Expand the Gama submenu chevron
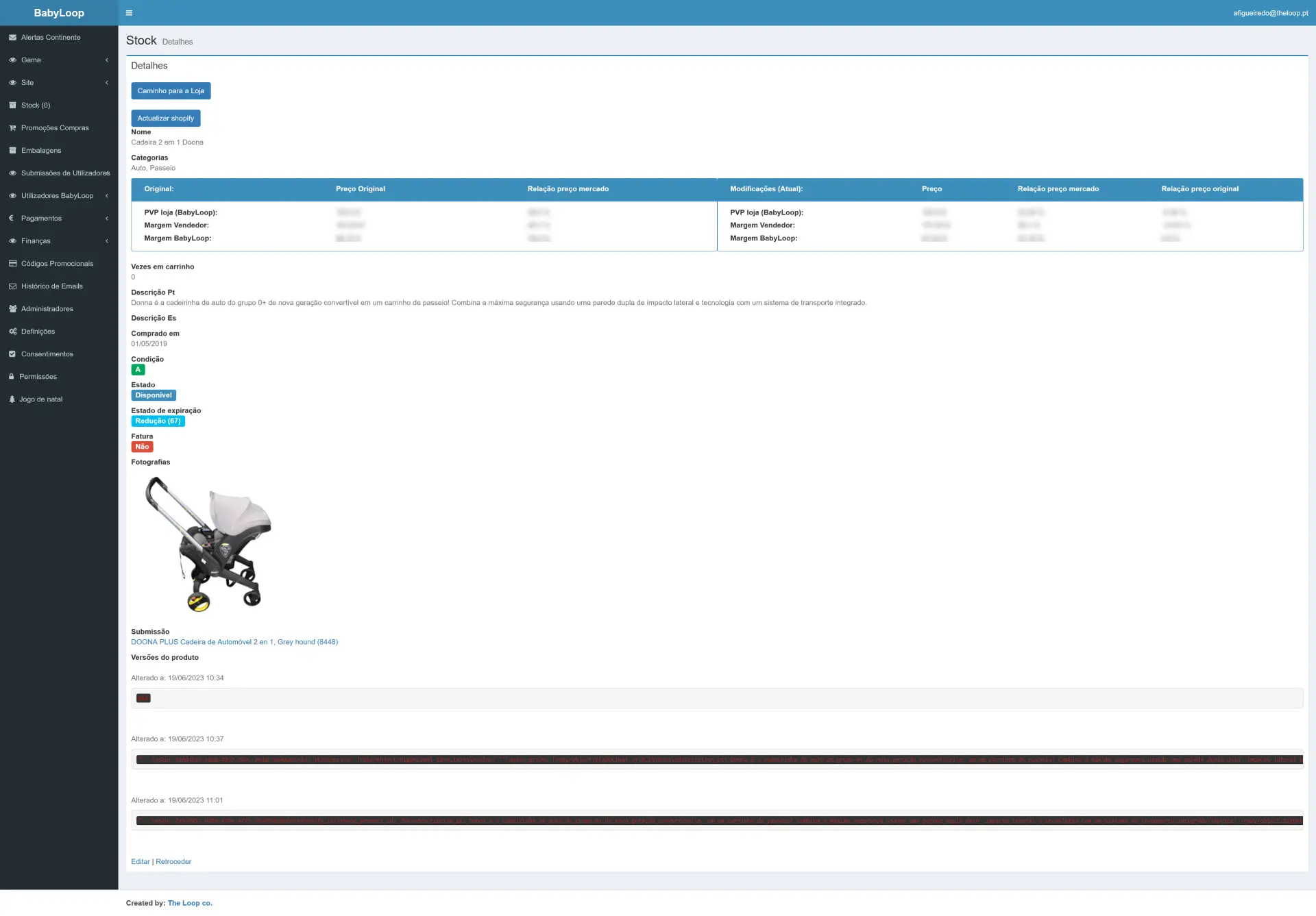Image resolution: width=1316 pixels, height=916 pixels. click(x=107, y=60)
